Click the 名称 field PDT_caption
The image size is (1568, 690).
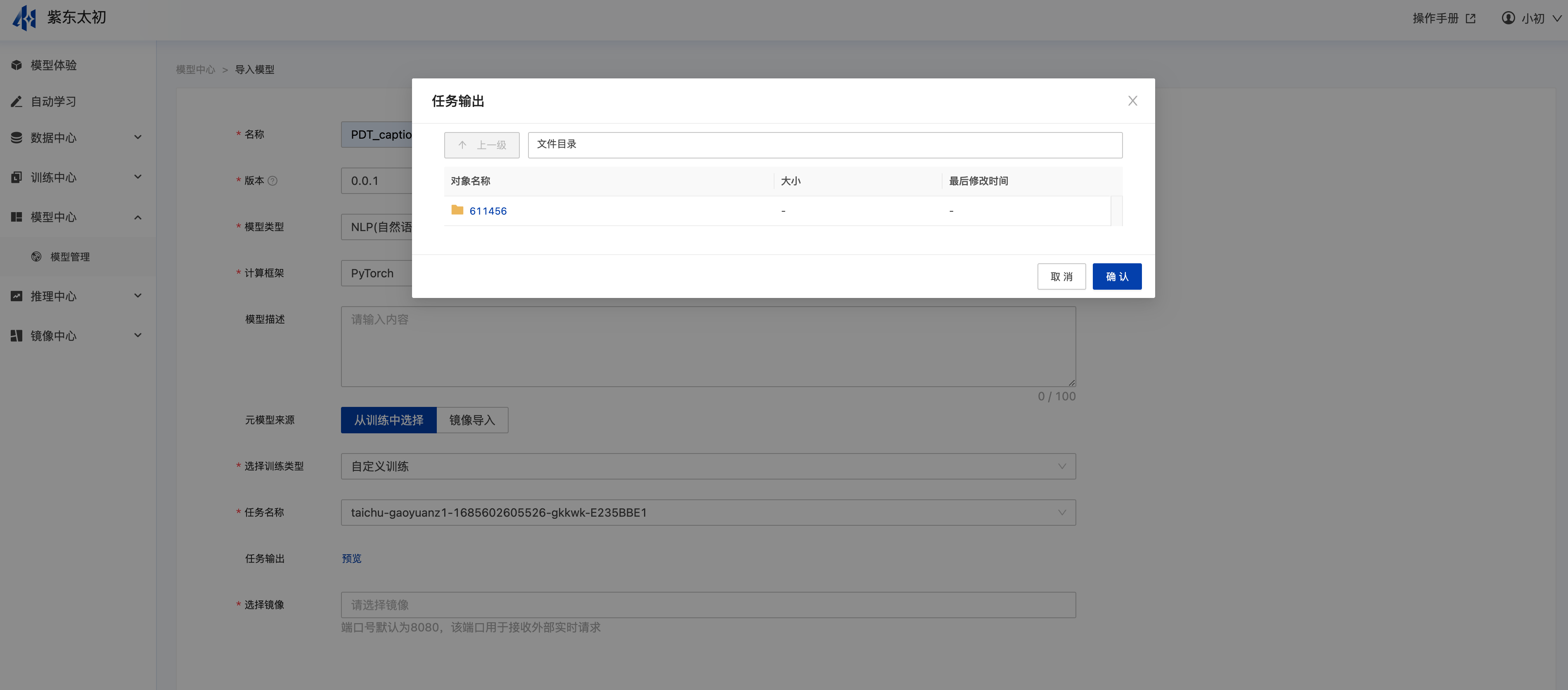pos(376,135)
